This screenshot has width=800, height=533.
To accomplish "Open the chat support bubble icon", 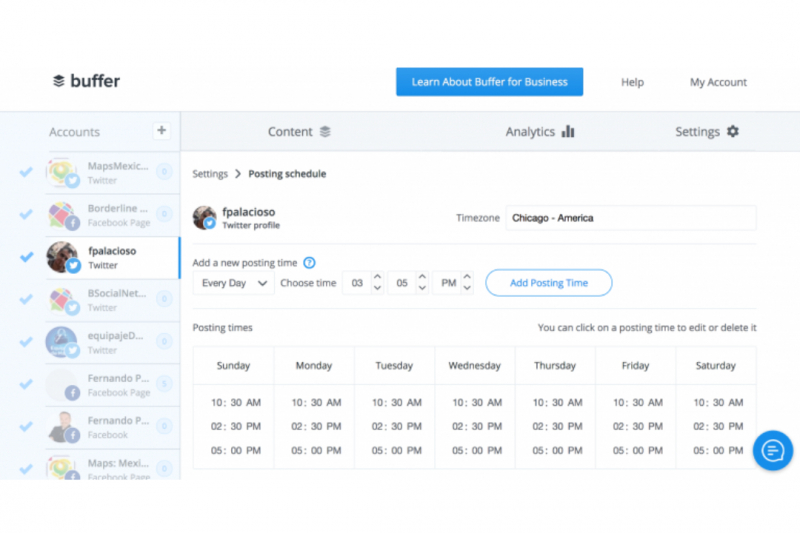I will (x=772, y=451).
